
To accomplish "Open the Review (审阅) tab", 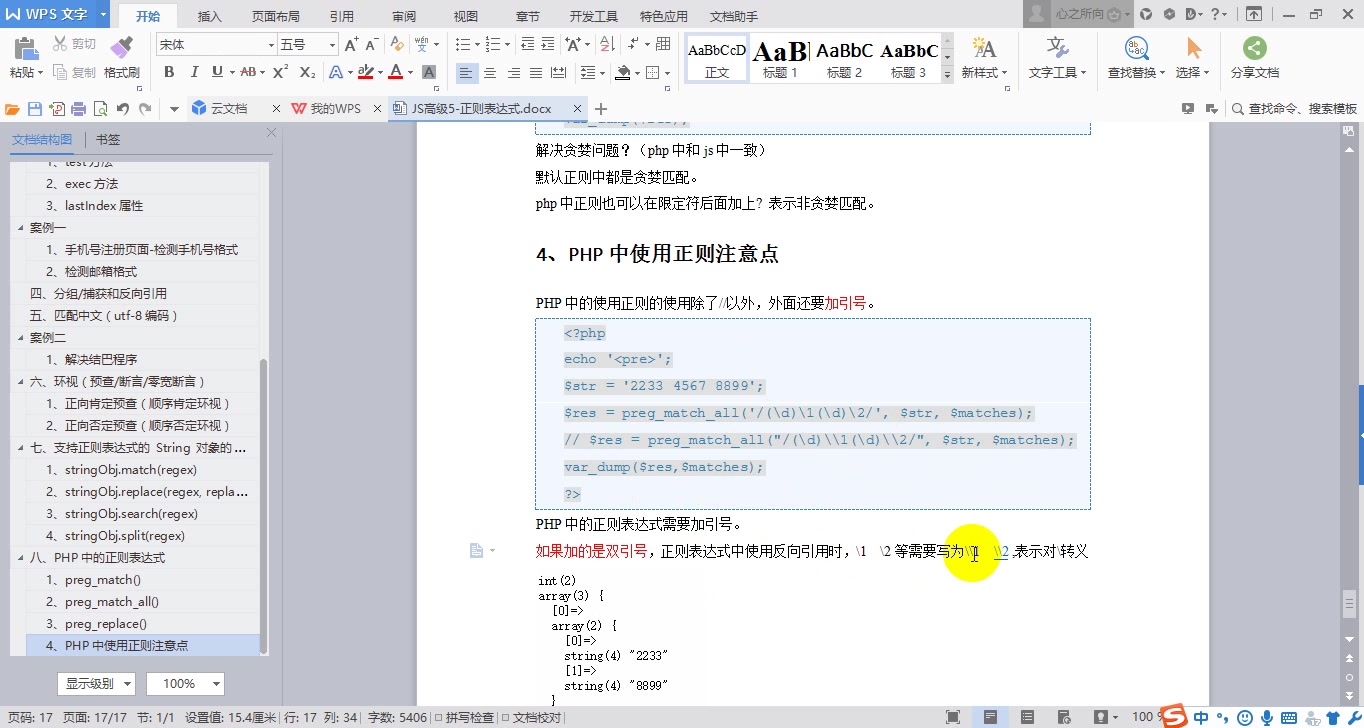I will 404,17.
